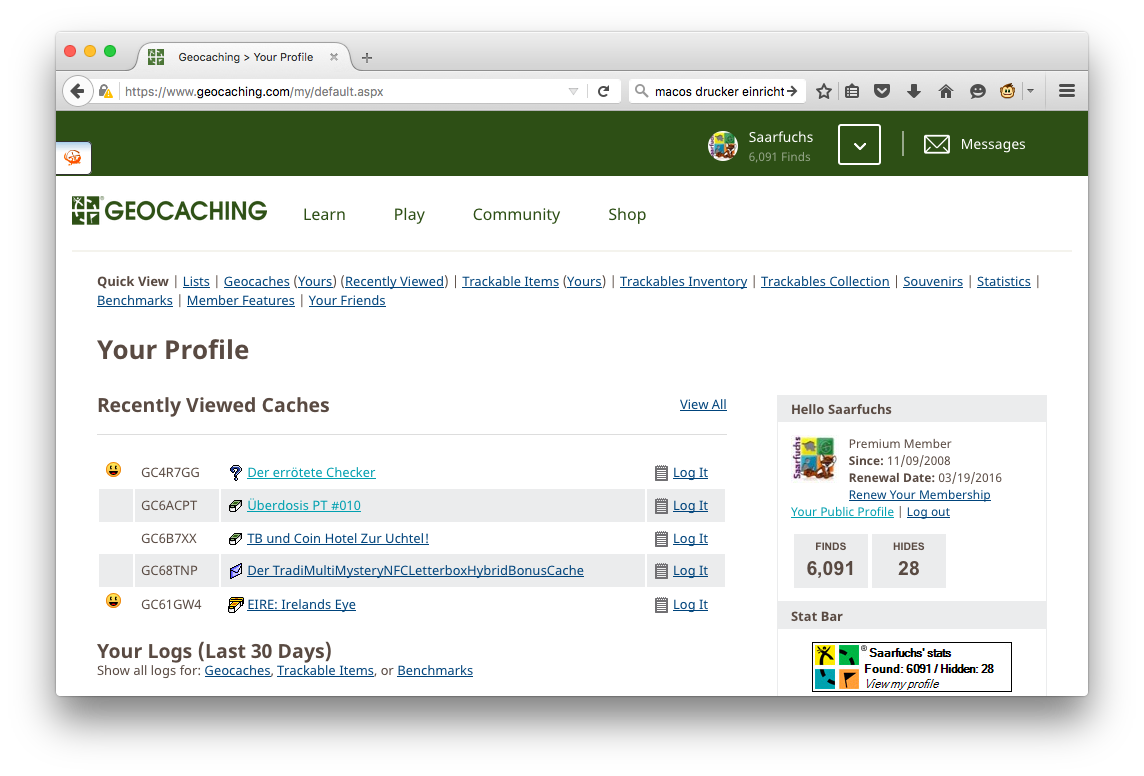Expand the user account dropdown chevron
This screenshot has height=776, width=1144.
click(859, 144)
